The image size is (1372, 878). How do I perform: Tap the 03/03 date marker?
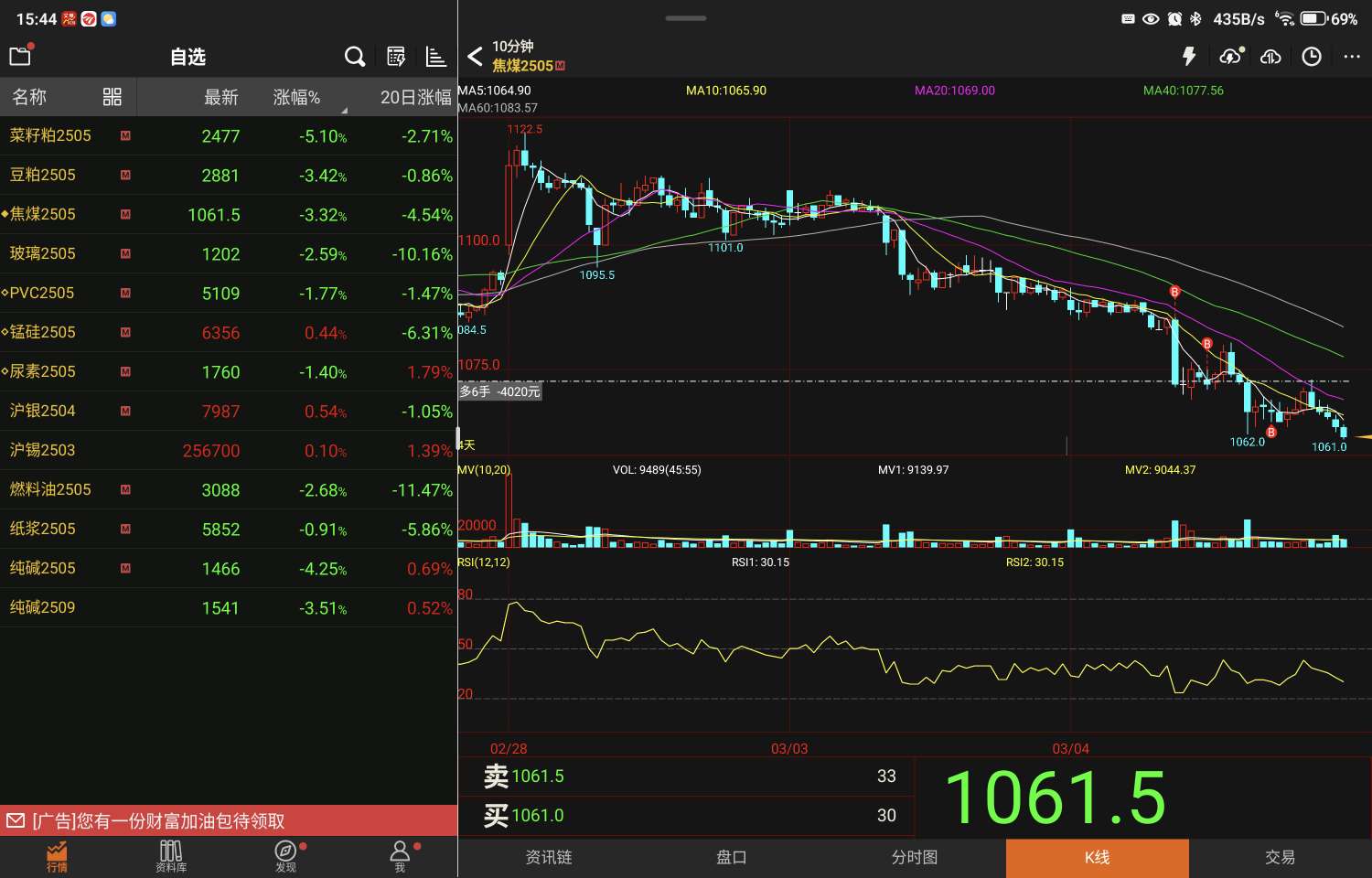[x=789, y=748]
